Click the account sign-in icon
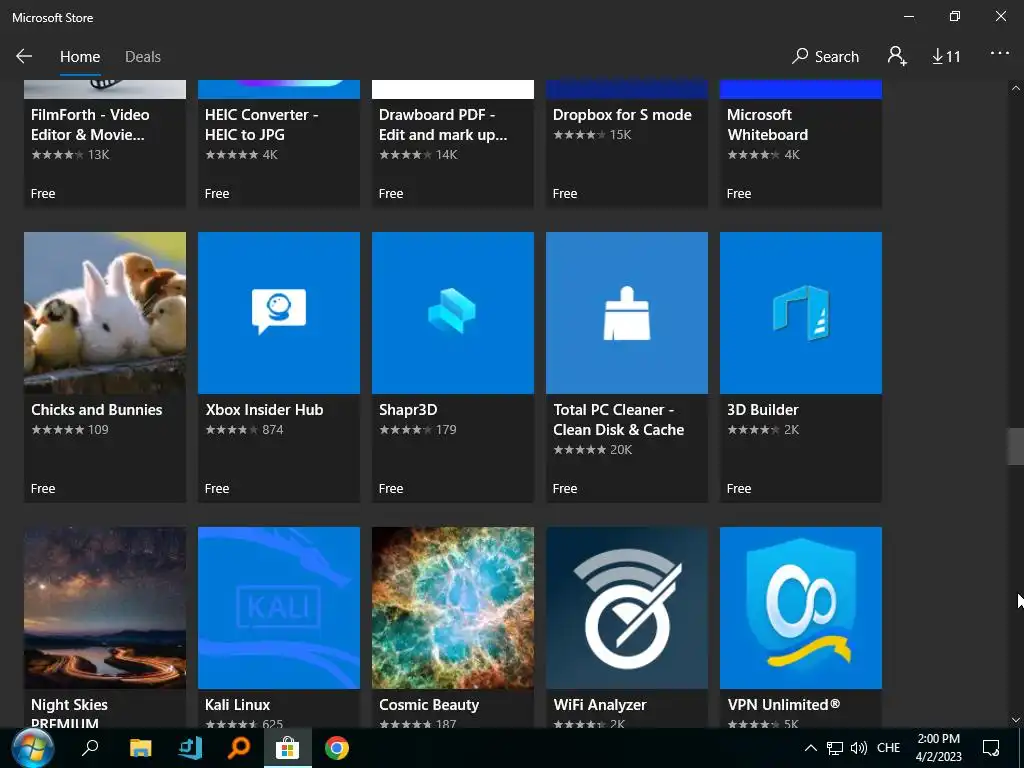This screenshot has width=1024, height=768. [897, 56]
